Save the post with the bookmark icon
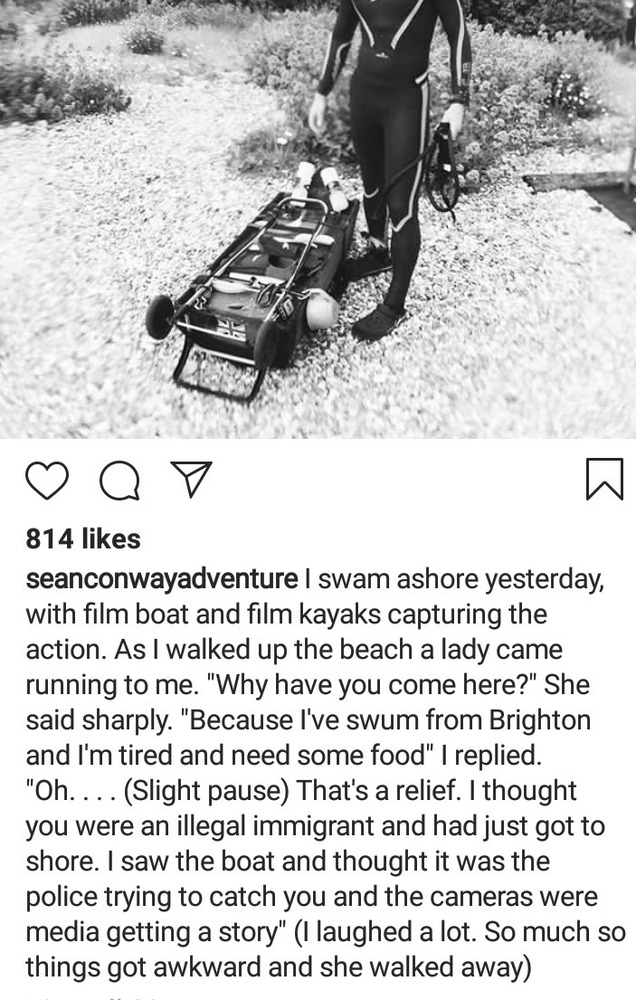This screenshot has height=1000, width=636. pos(604,478)
